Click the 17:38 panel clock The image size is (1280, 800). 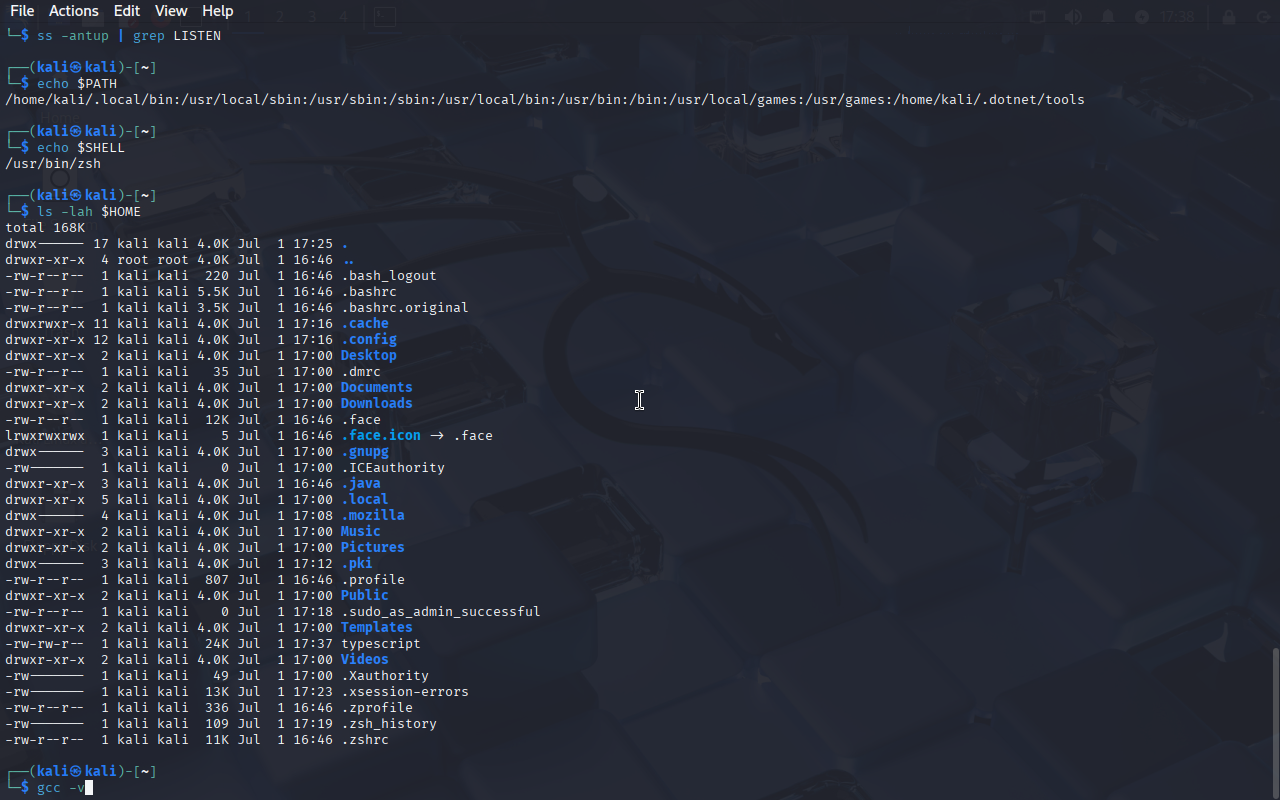point(1178,17)
